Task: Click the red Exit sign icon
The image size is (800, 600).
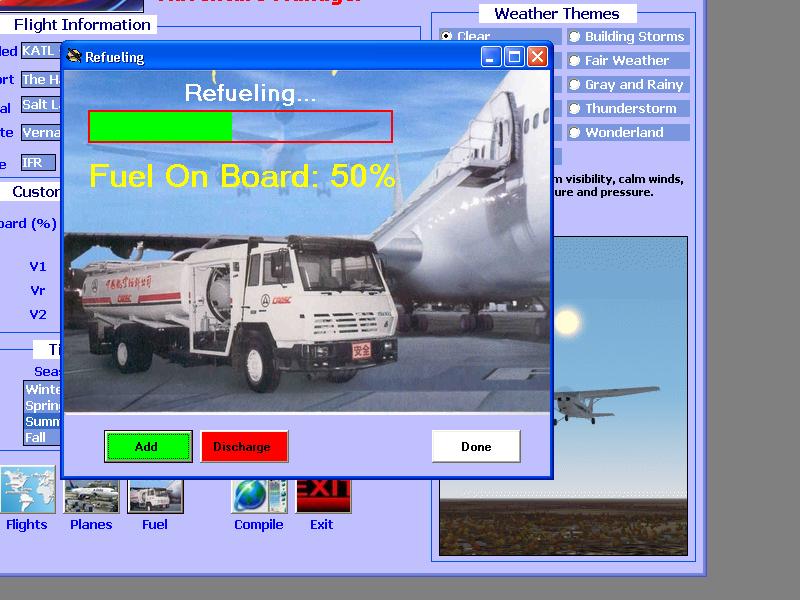Action: coord(323,496)
